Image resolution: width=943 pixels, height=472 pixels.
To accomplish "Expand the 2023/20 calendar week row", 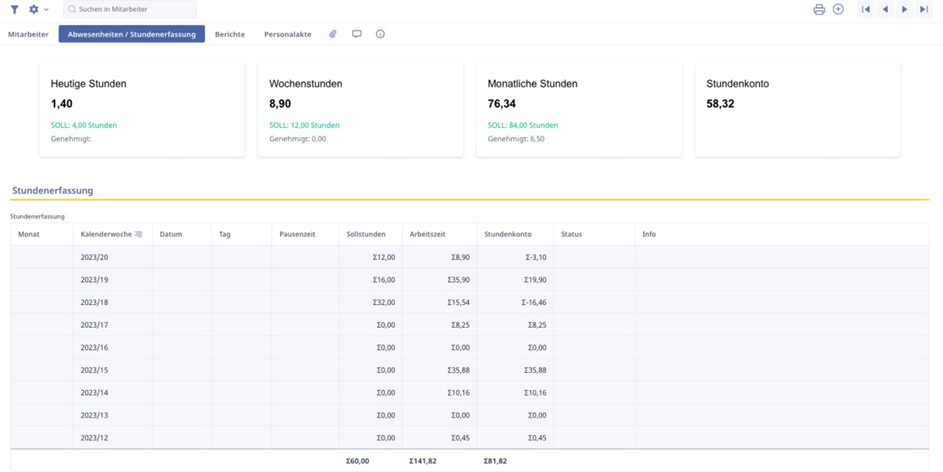I will (x=93, y=257).
